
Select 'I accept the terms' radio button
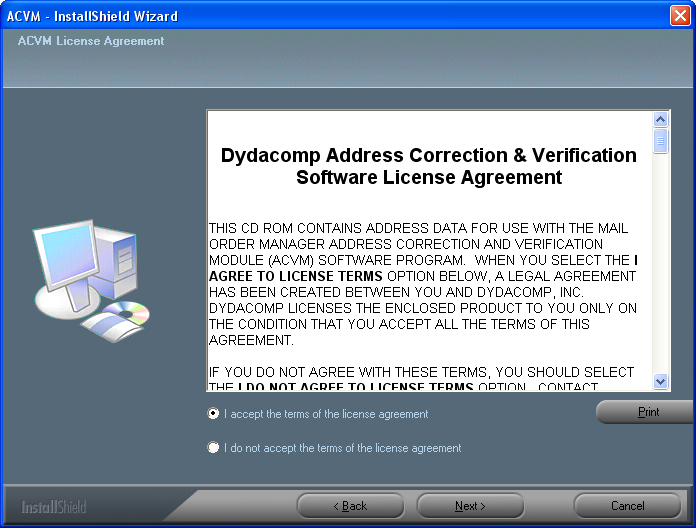[x=213, y=414]
